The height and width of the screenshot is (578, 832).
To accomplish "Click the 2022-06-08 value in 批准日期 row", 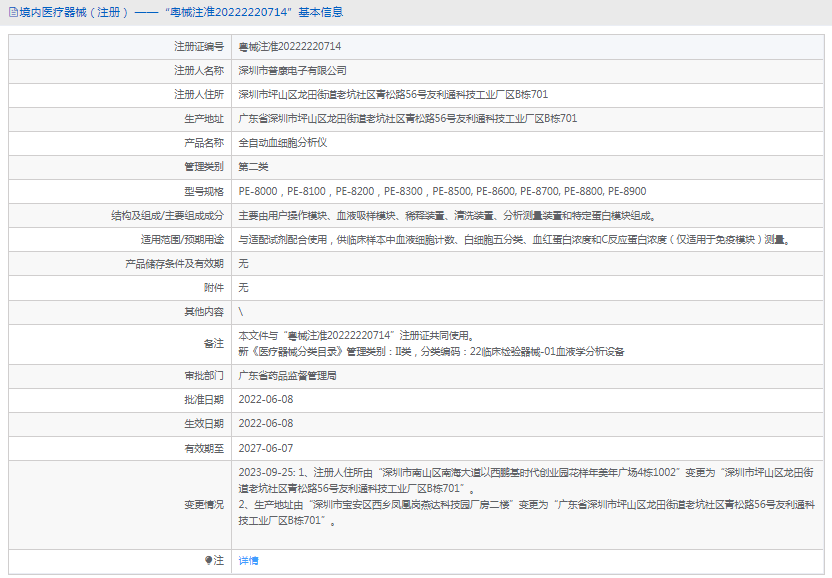I will coord(266,400).
